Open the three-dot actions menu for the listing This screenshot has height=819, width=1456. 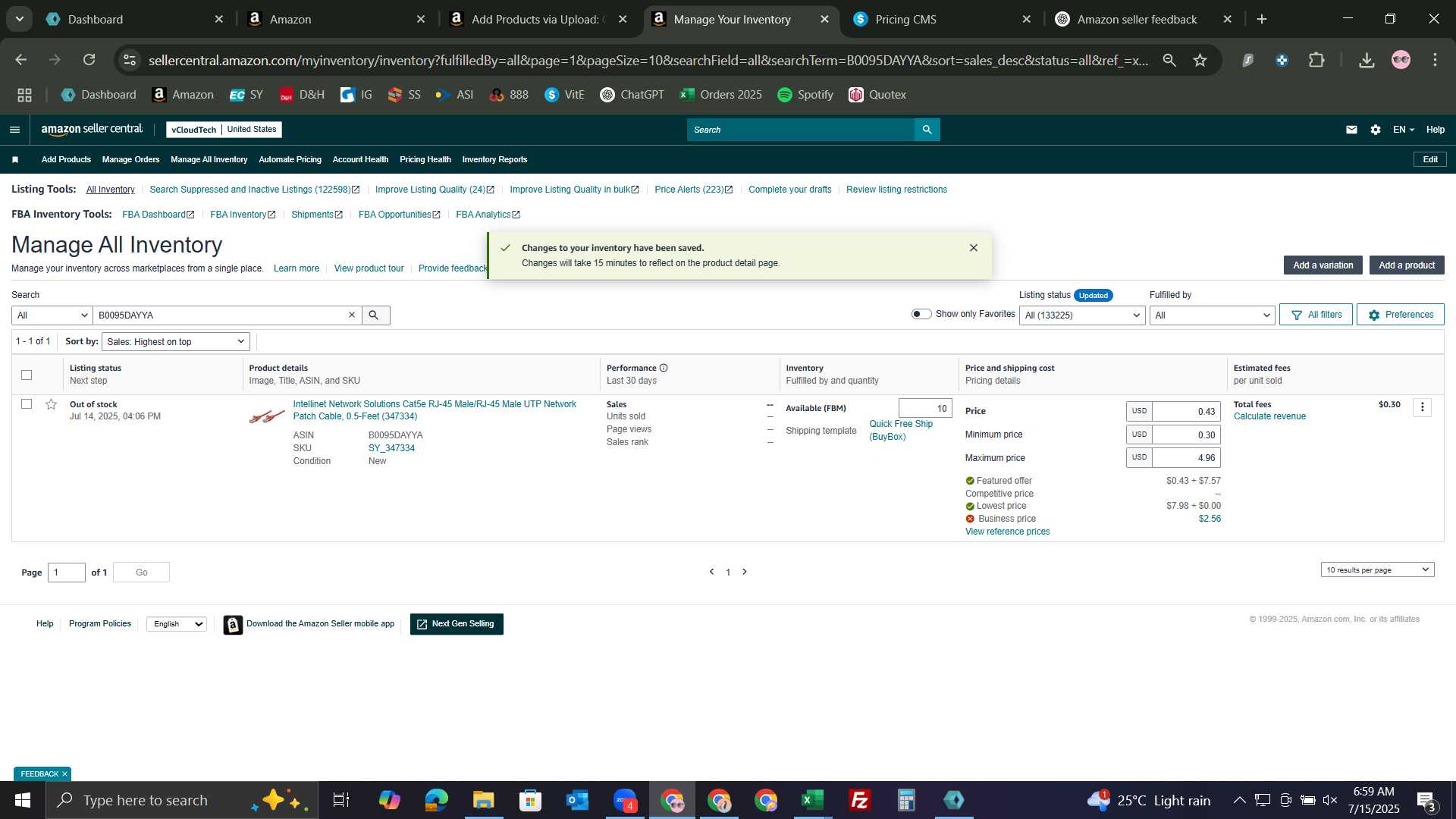coord(1423,407)
